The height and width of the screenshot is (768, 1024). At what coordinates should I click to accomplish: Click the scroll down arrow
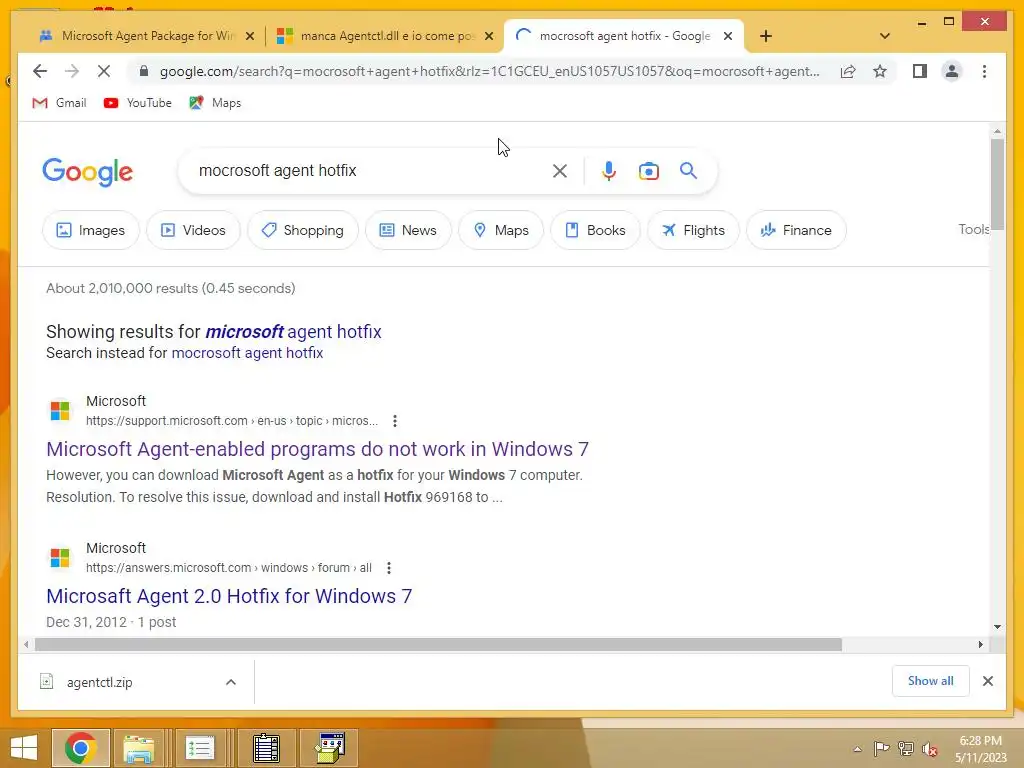(997, 627)
